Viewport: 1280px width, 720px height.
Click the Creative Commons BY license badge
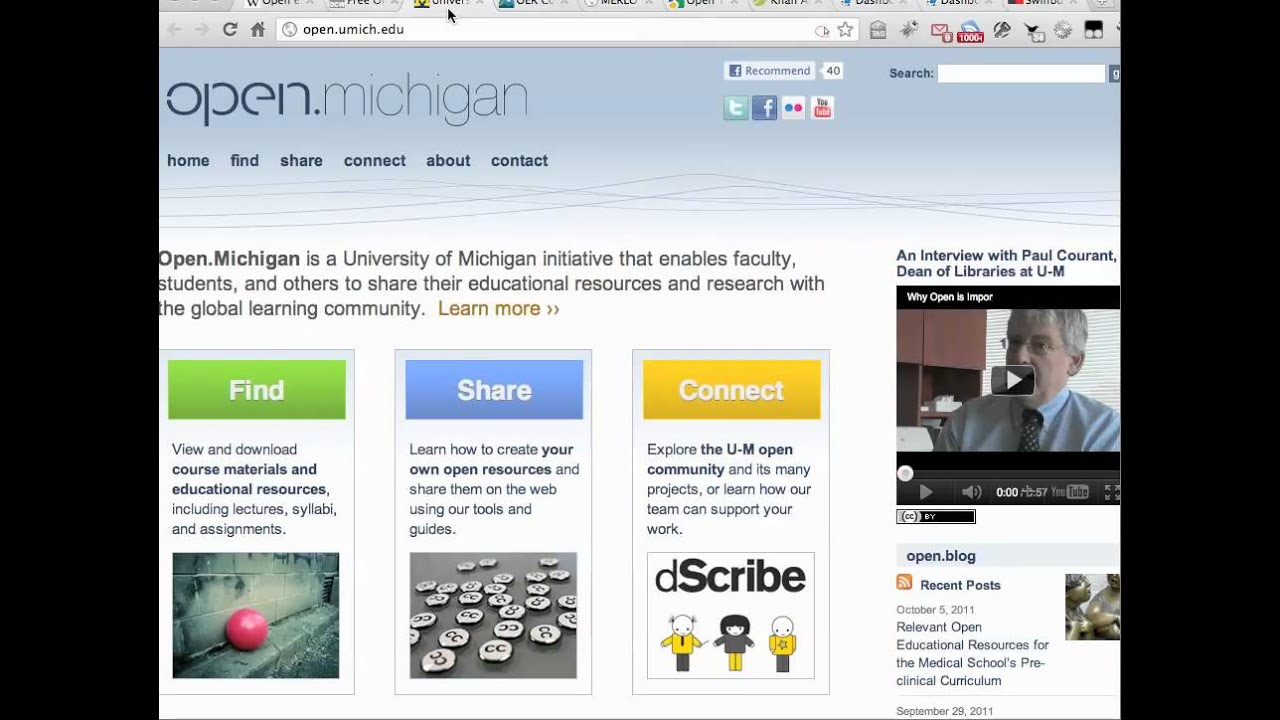(x=936, y=517)
